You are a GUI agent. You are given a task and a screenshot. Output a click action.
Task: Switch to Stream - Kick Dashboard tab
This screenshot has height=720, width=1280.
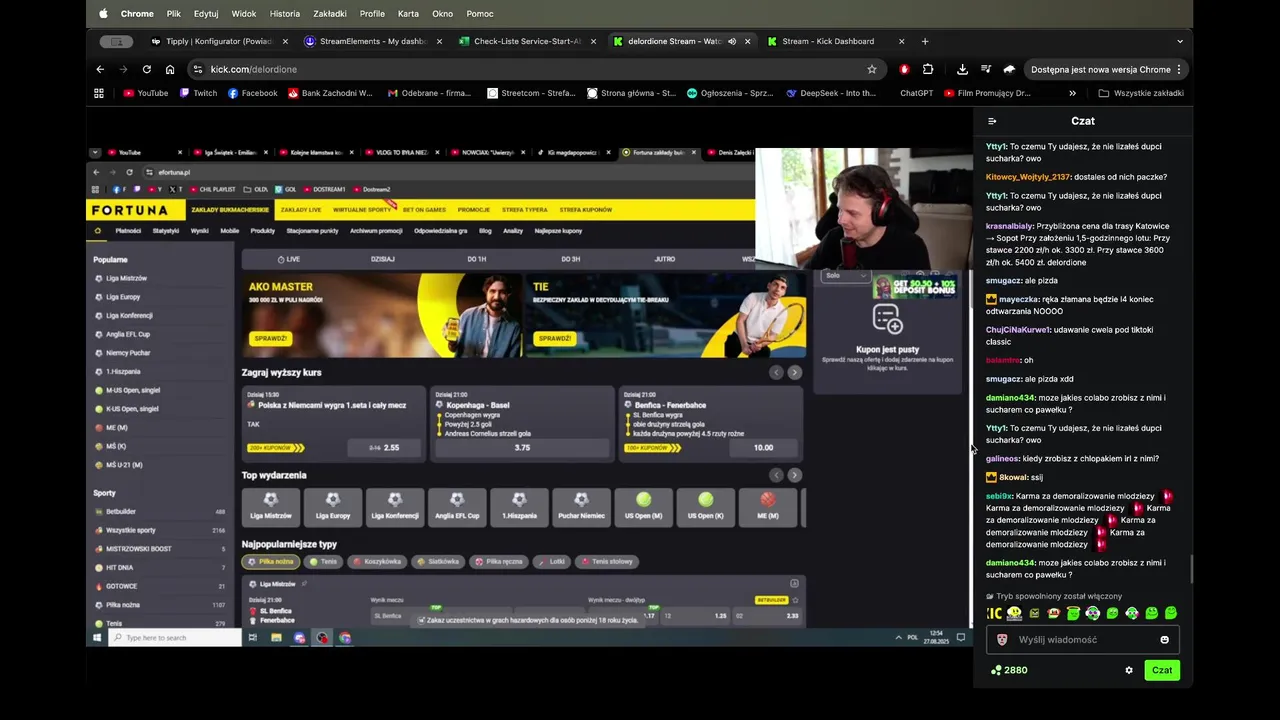pyautogui.click(x=836, y=41)
